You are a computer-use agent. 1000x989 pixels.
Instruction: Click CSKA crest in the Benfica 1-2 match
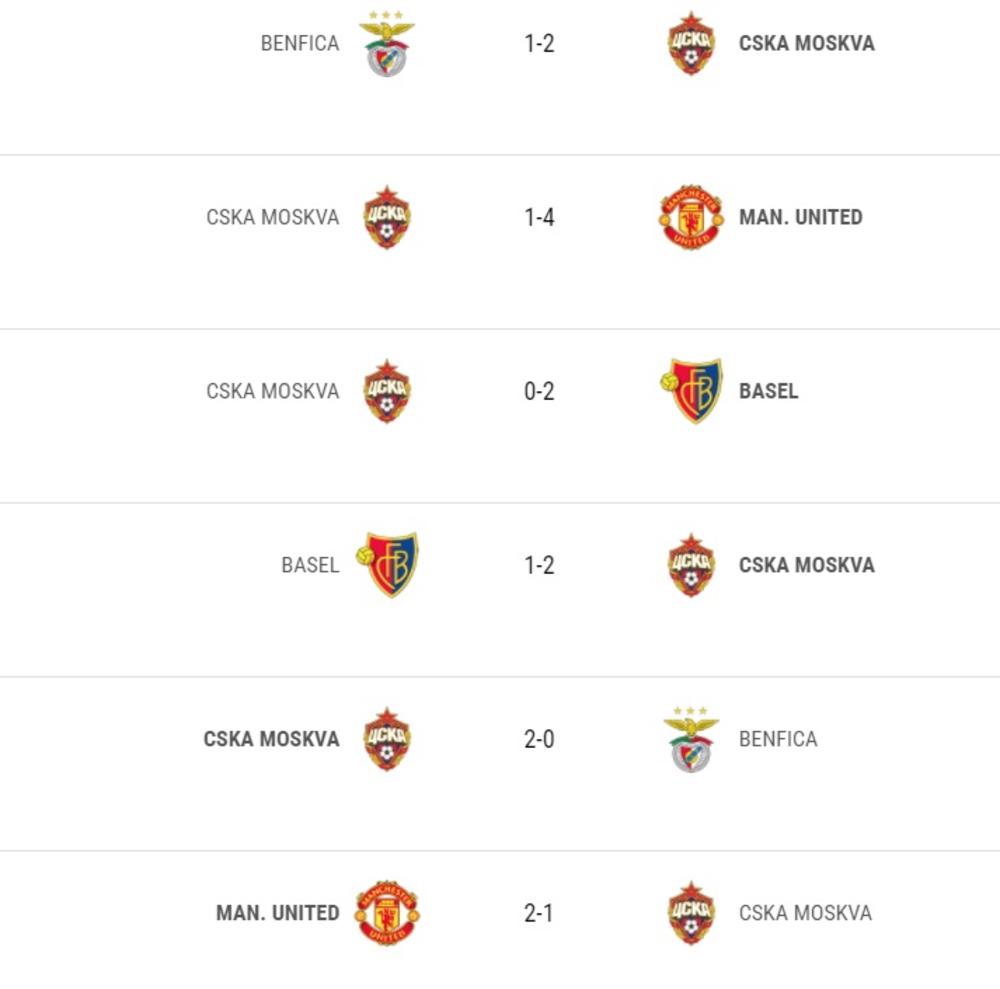[x=691, y=44]
